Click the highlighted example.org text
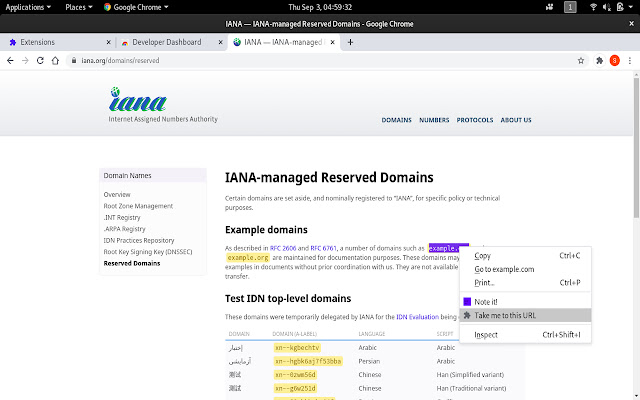The height and width of the screenshot is (400, 640). click(x=248, y=258)
